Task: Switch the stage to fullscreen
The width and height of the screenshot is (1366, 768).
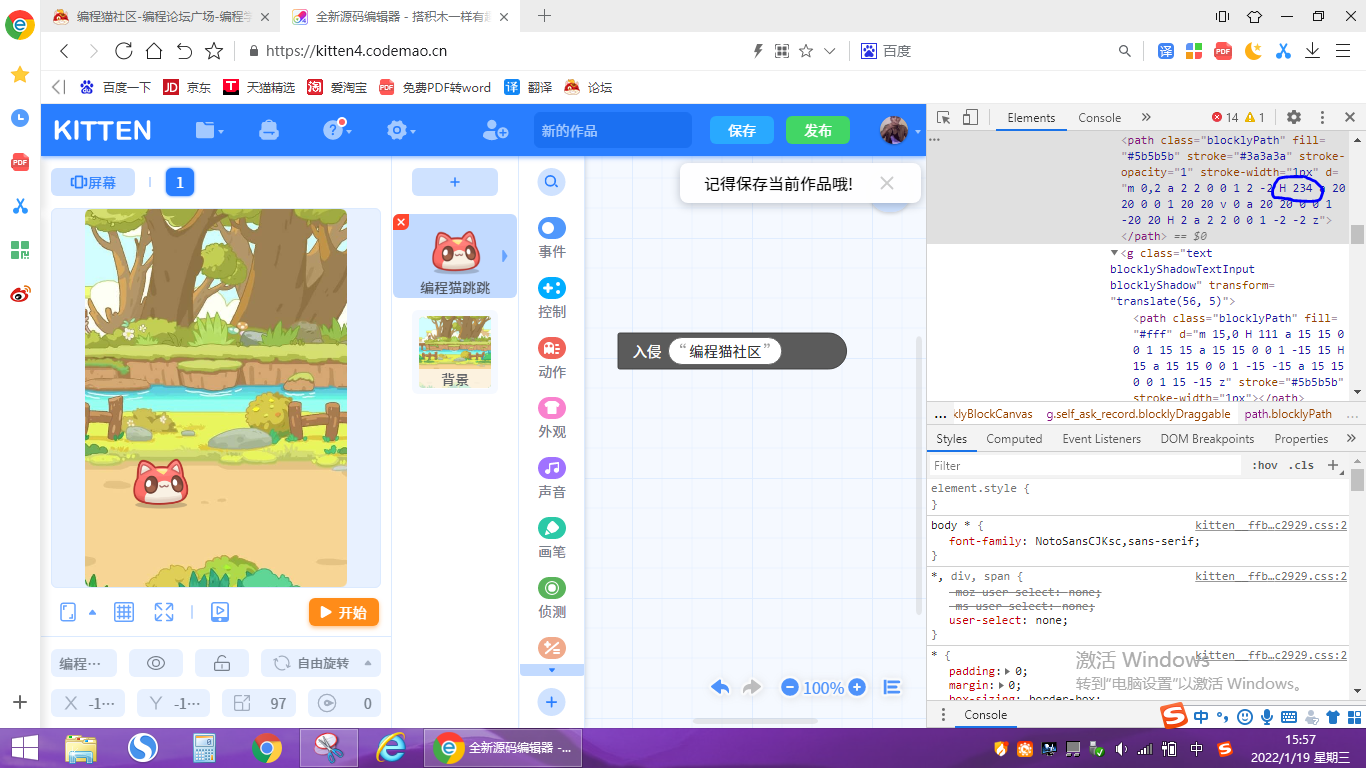Action: point(164,612)
